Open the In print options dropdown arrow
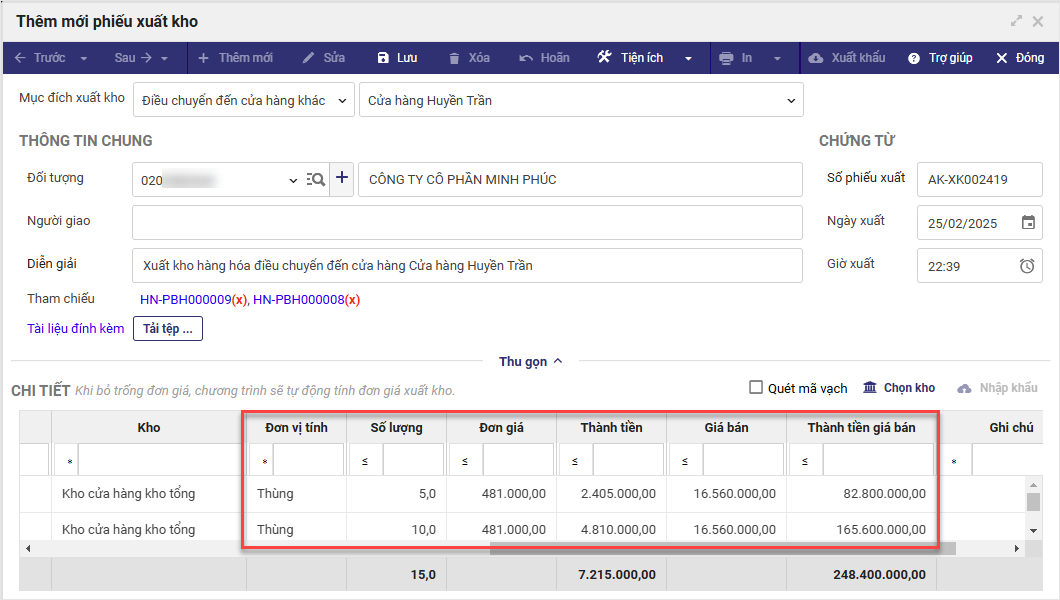Image resolution: width=1060 pixels, height=600 pixels. pyautogui.click(x=777, y=58)
